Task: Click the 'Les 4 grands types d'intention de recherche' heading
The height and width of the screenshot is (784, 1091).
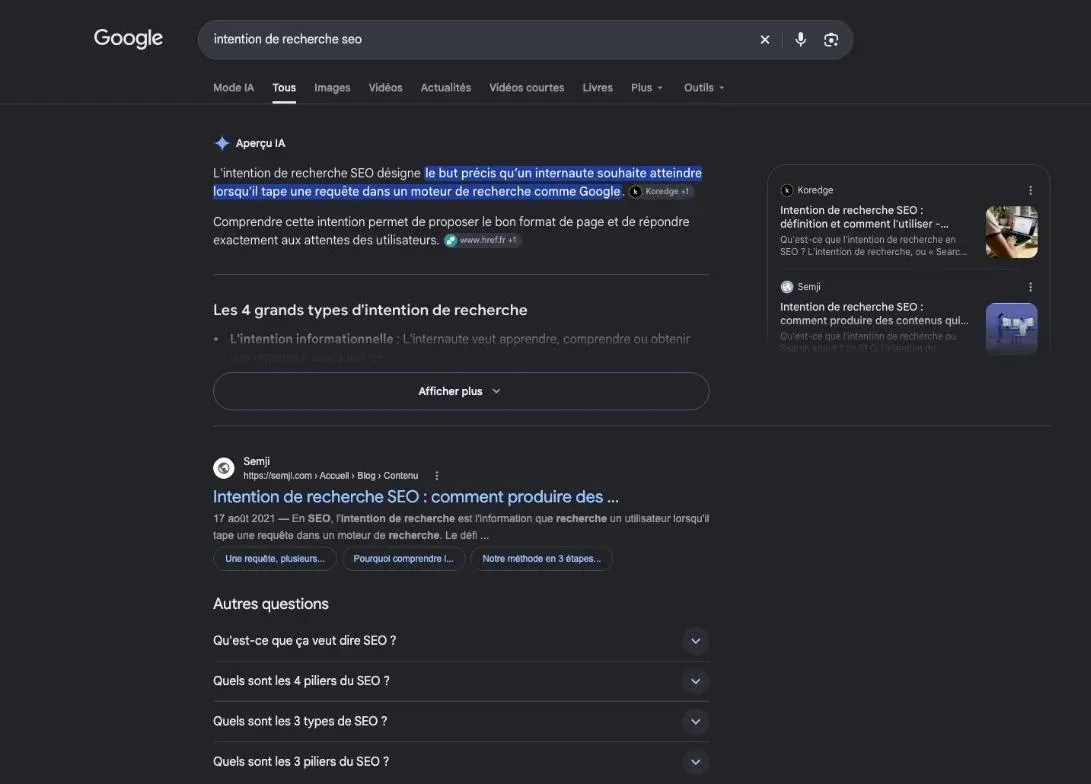Action: (x=370, y=310)
